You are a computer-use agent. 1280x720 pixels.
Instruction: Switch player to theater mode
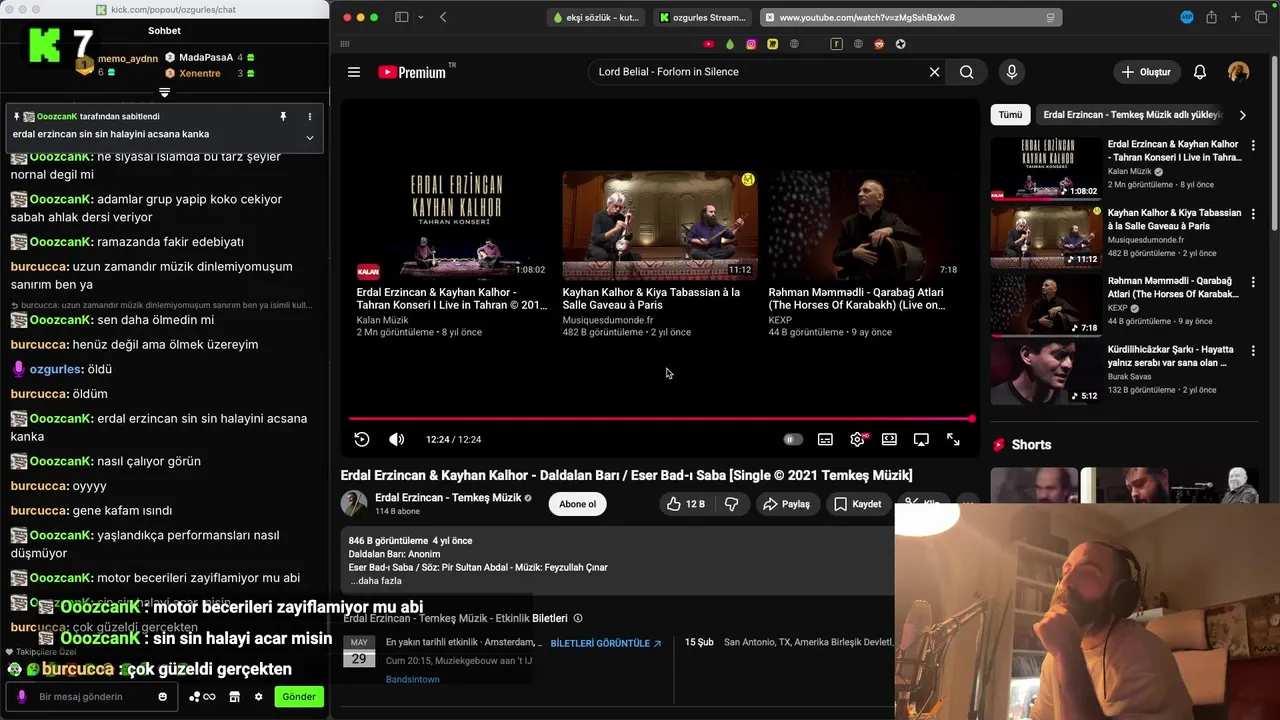(x=889, y=439)
